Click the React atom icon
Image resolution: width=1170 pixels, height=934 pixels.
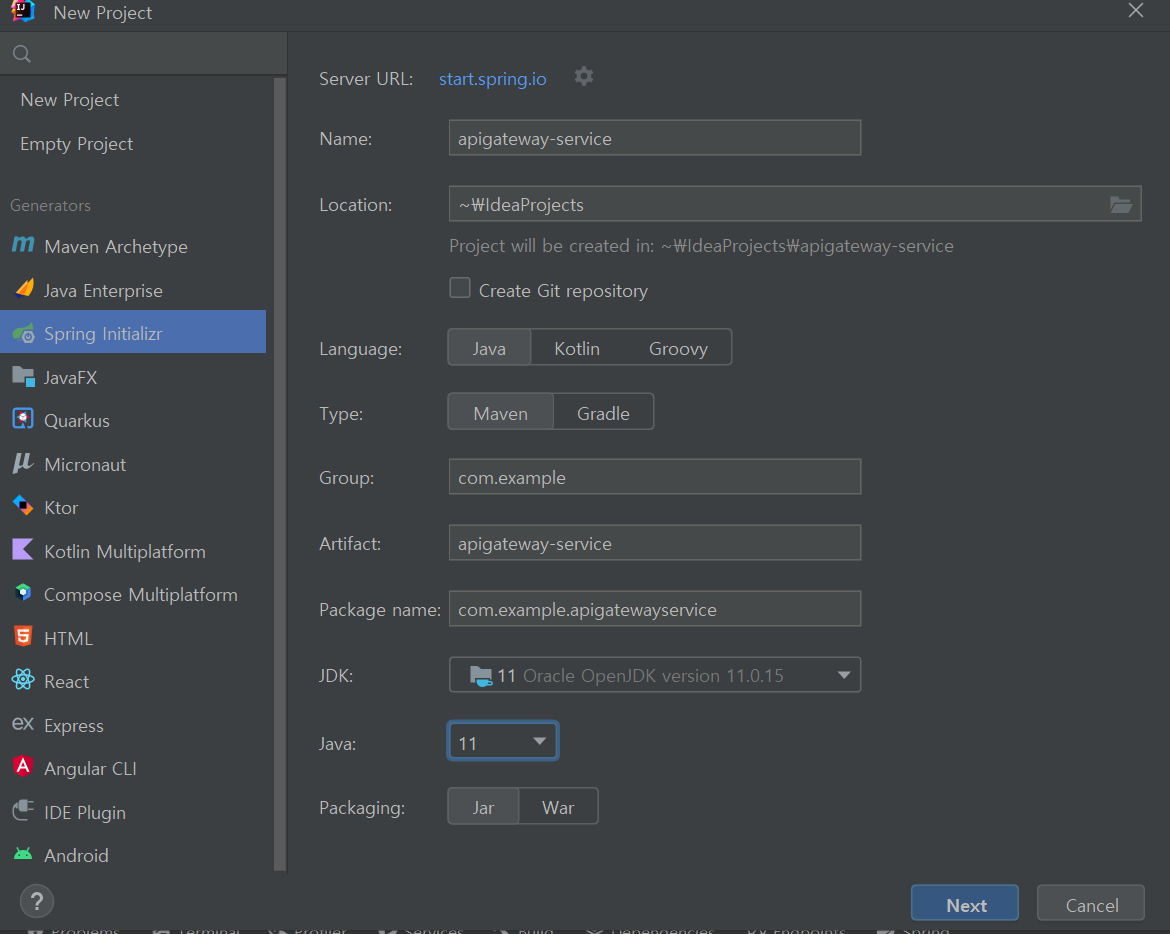(x=23, y=680)
